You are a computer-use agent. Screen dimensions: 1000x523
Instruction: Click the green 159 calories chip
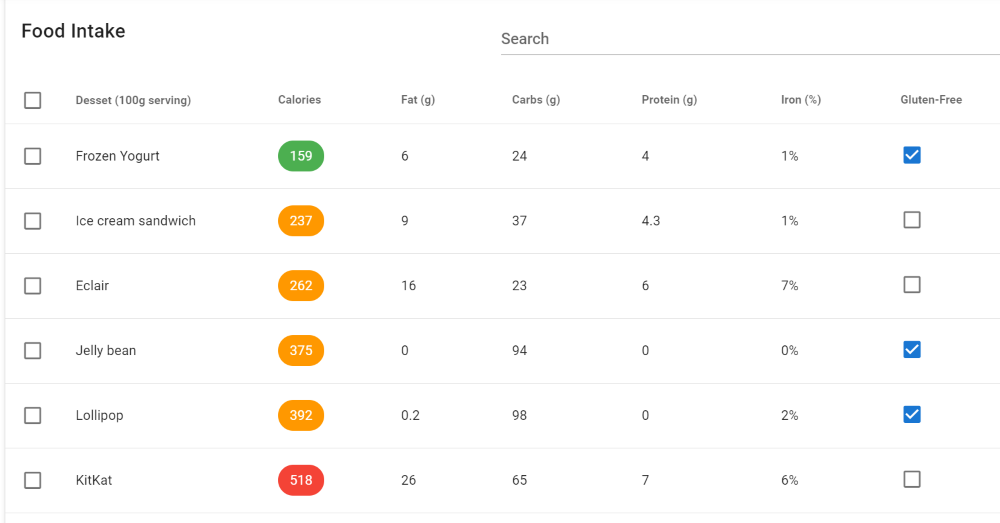point(301,156)
